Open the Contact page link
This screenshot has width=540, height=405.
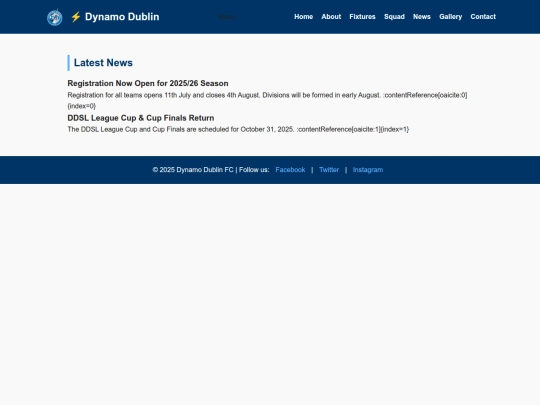point(483,17)
